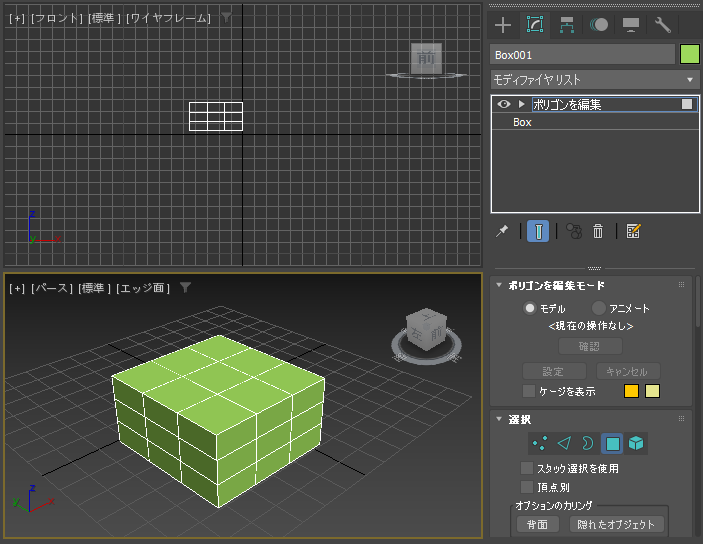Select the アニメート radio button
Image resolution: width=703 pixels, height=544 pixels.
click(599, 308)
